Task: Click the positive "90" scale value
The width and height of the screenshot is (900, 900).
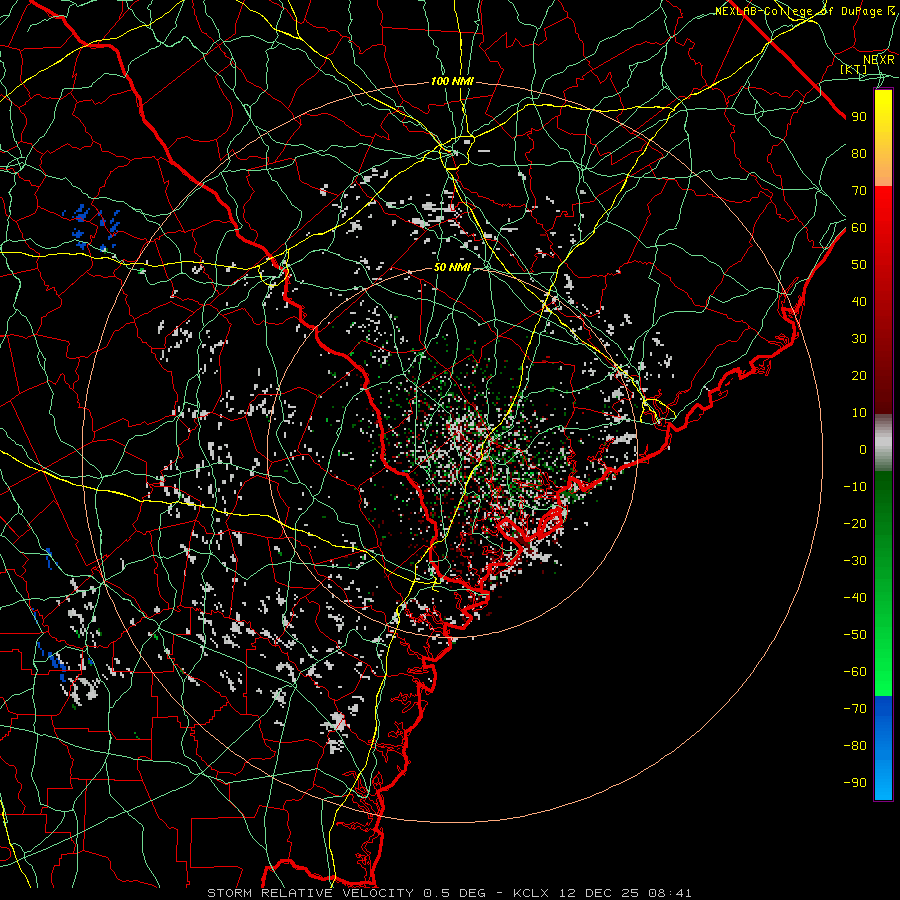Action: point(859,117)
